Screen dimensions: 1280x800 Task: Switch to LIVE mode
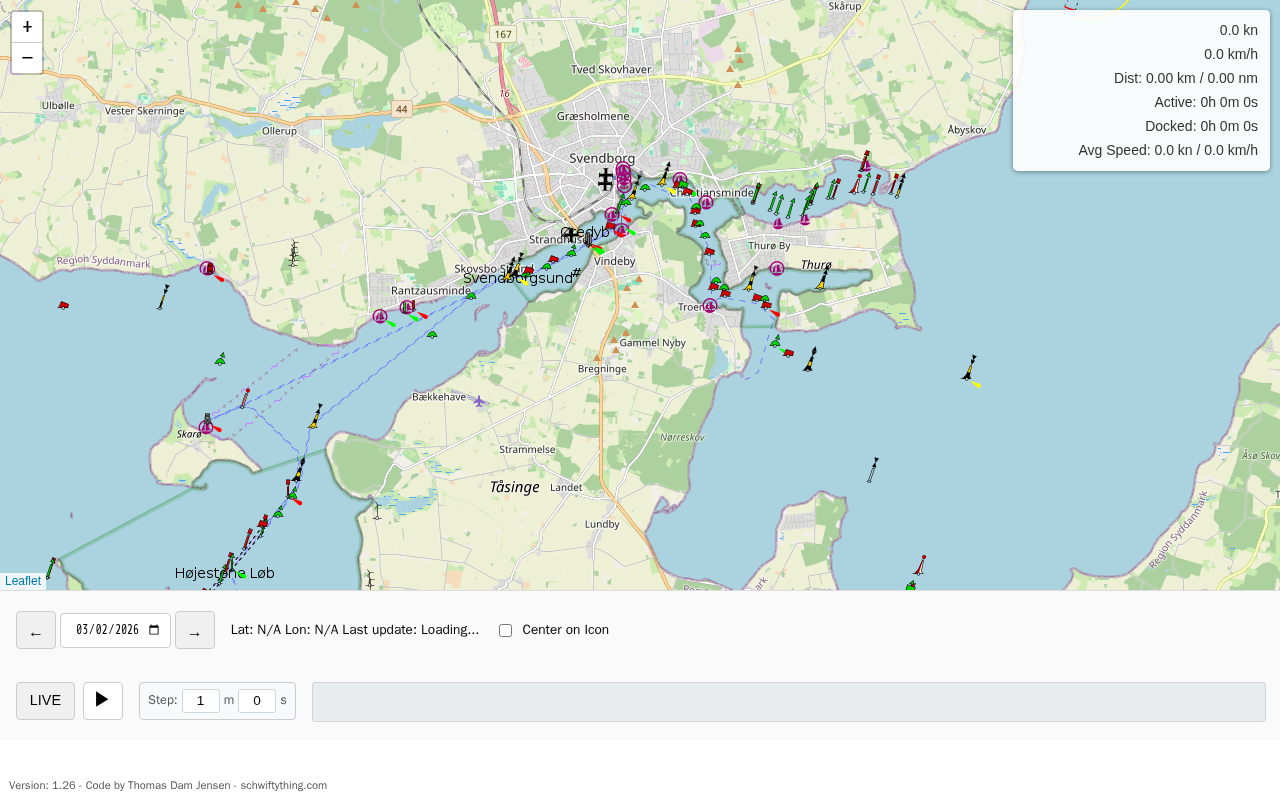point(45,700)
